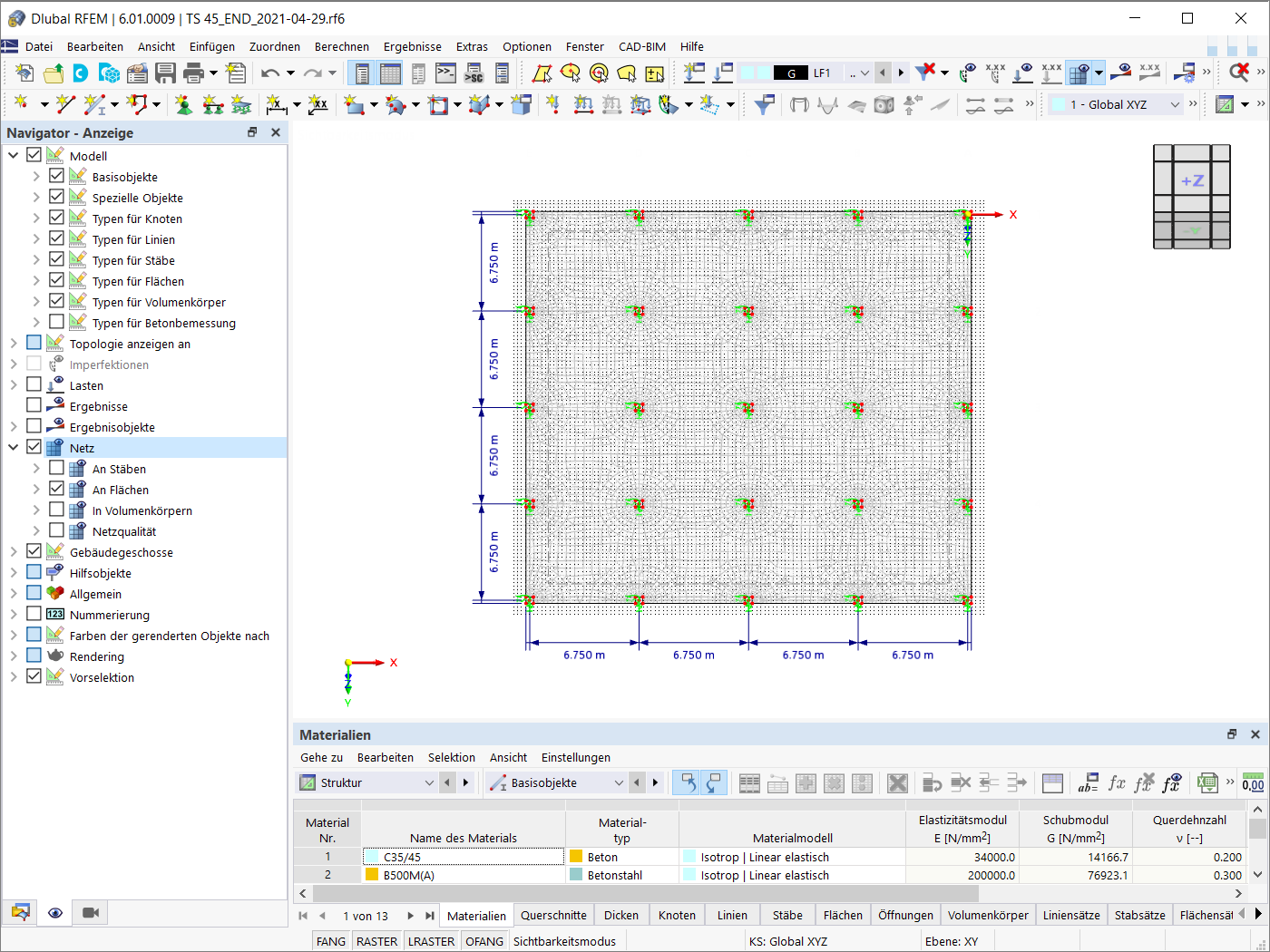Click the RASTER status bar button
Viewport: 1270px width, 952px height.
(x=376, y=941)
